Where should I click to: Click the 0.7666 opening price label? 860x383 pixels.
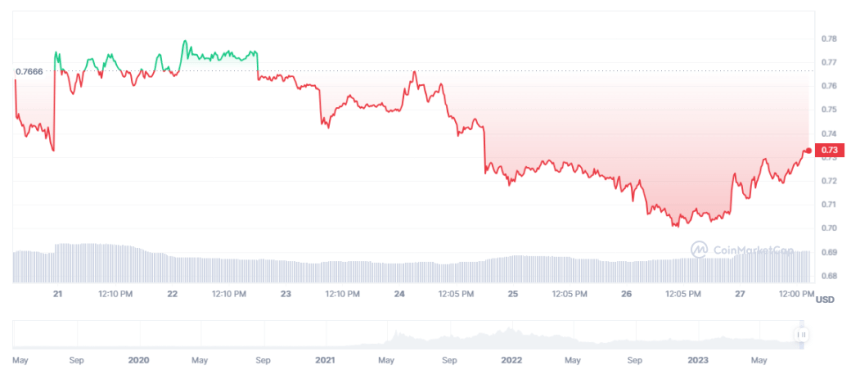pyautogui.click(x=29, y=71)
